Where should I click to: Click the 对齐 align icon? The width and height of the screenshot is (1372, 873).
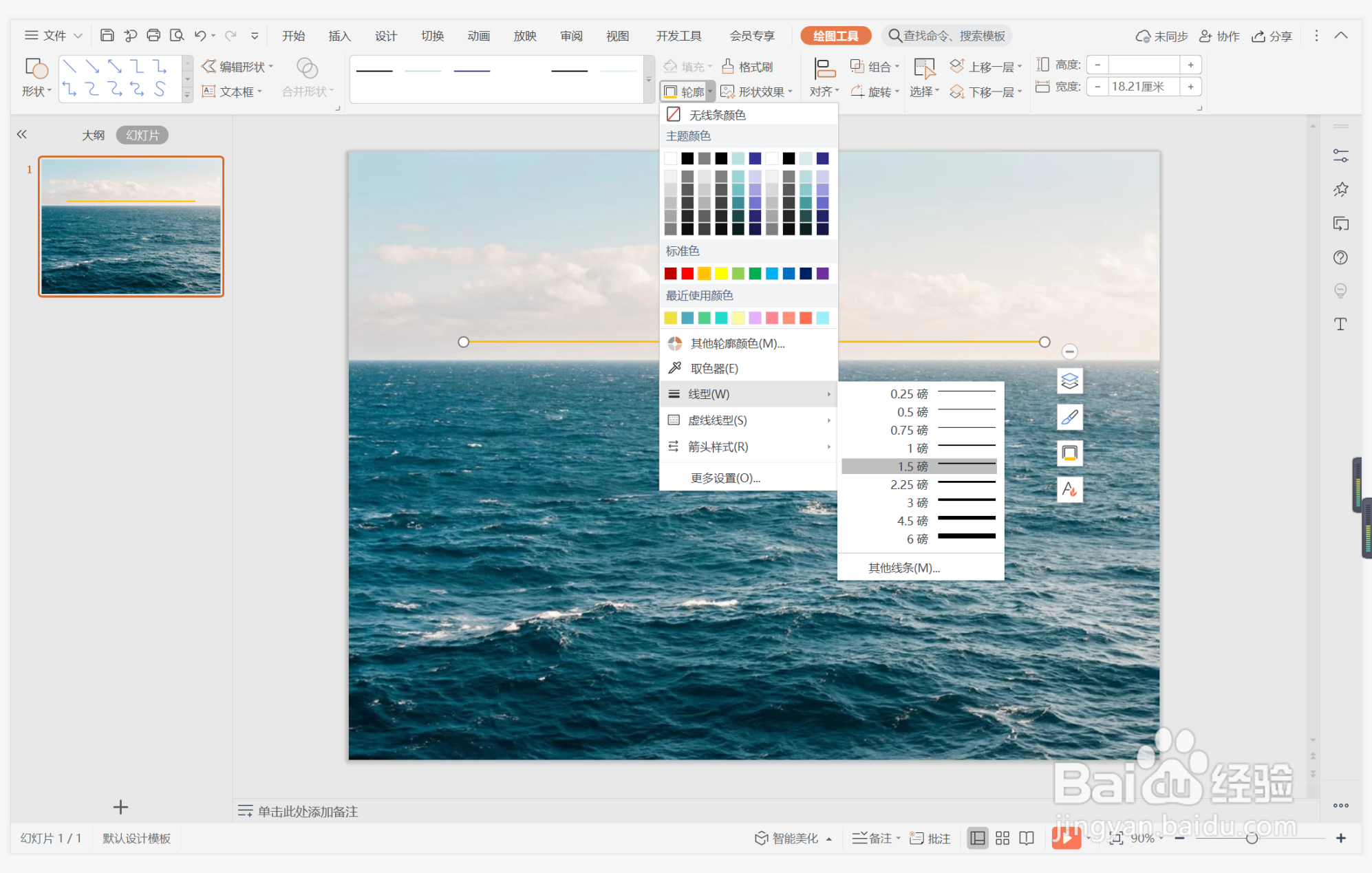click(824, 69)
